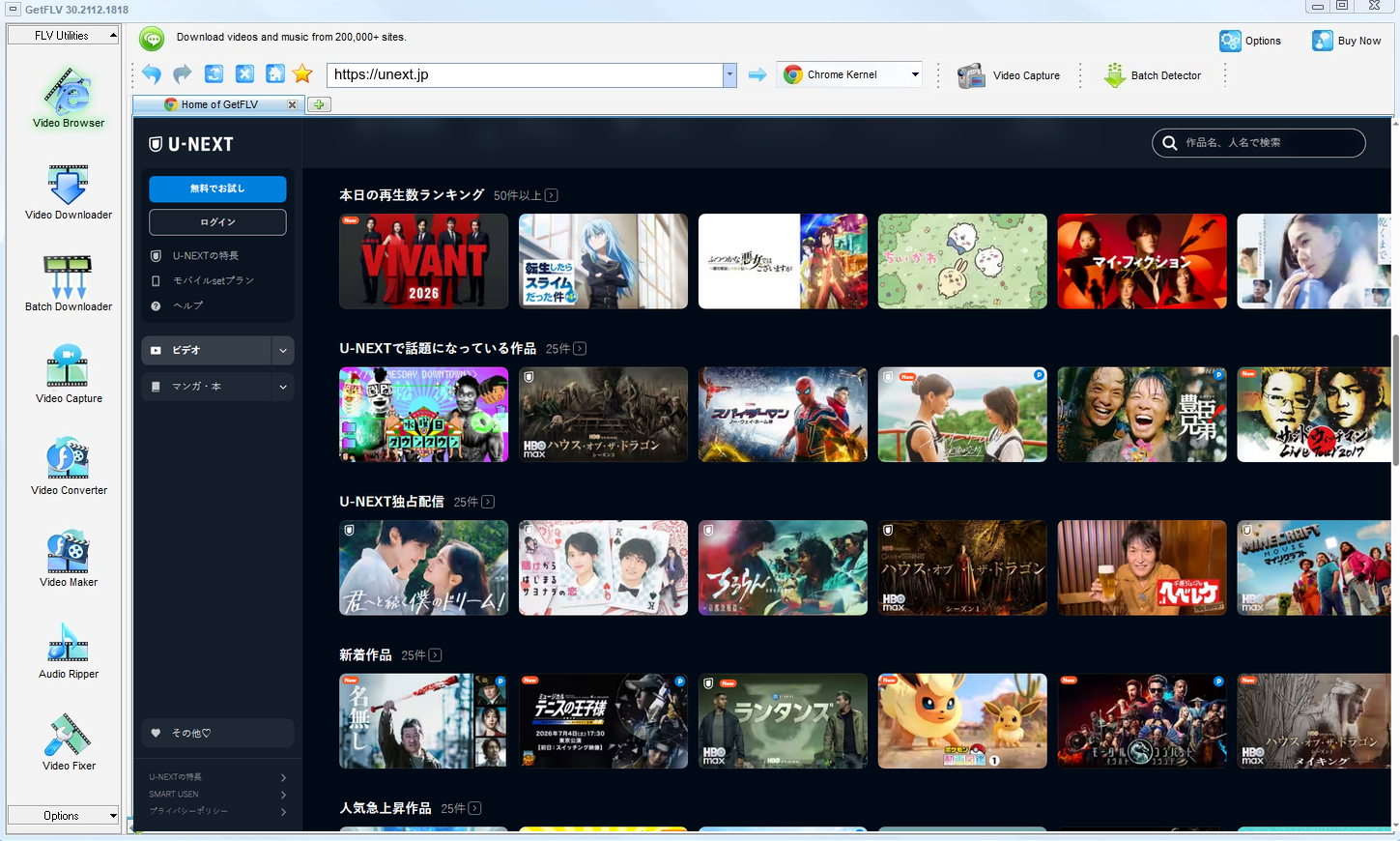Navigate with the blue Go arrow

pos(757,74)
